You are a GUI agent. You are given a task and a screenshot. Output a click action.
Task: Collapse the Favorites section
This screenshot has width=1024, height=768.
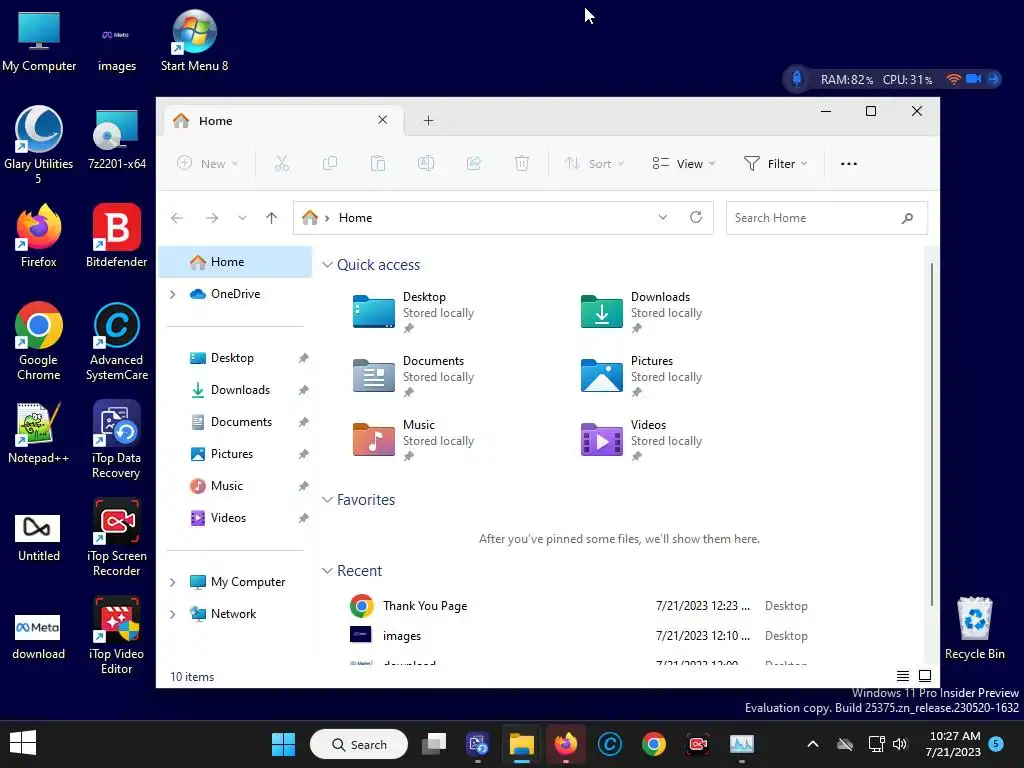click(x=327, y=500)
